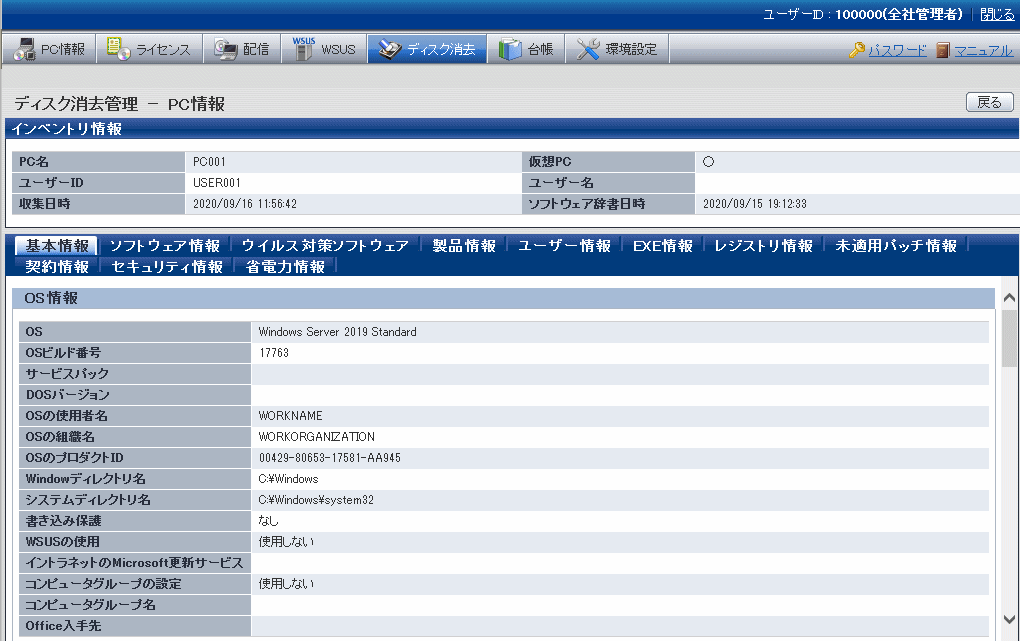Click the ソフトウェア辞書日時 value 2020/09/15 19:12:33
Image resolution: width=1020 pixels, height=641 pixels.
(755, 204)
